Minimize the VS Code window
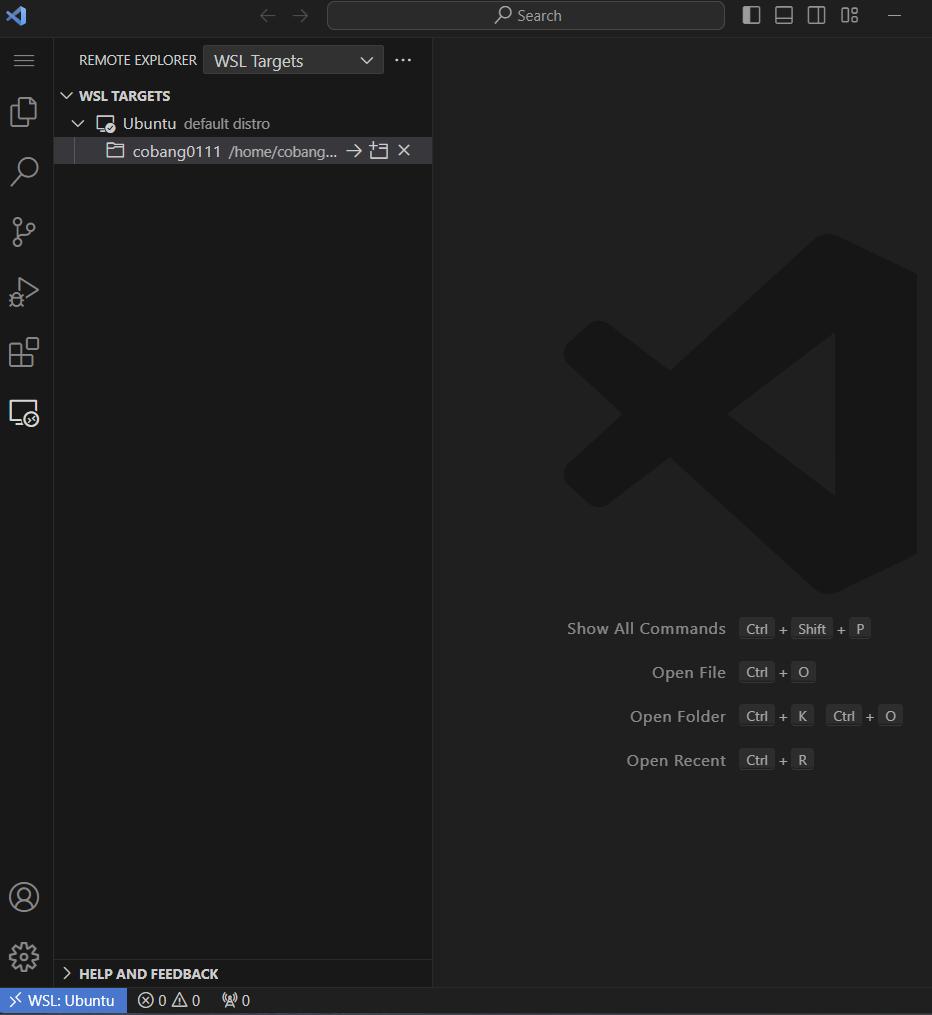The height and width of the screenshot is (1015, 932). (x=894, y=16)
